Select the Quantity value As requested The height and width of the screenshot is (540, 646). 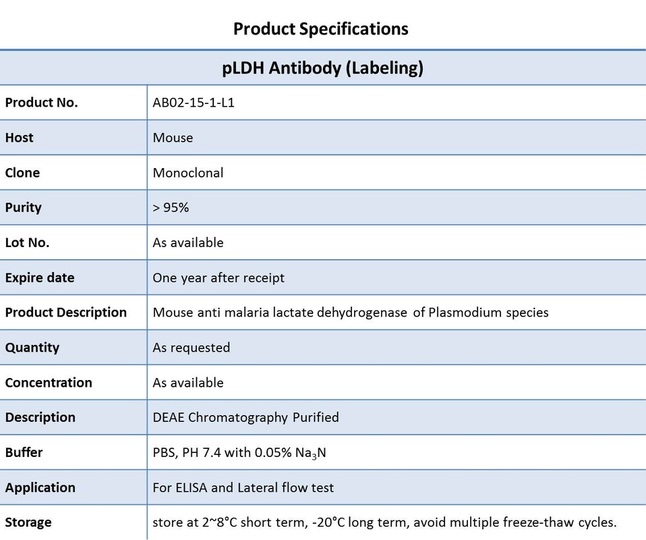tap(191, 348)
